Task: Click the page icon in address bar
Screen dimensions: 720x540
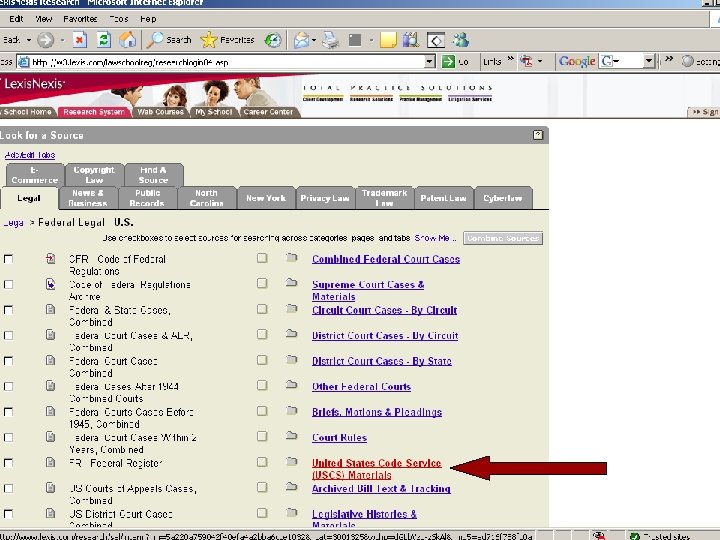Action: click(23, 62)
